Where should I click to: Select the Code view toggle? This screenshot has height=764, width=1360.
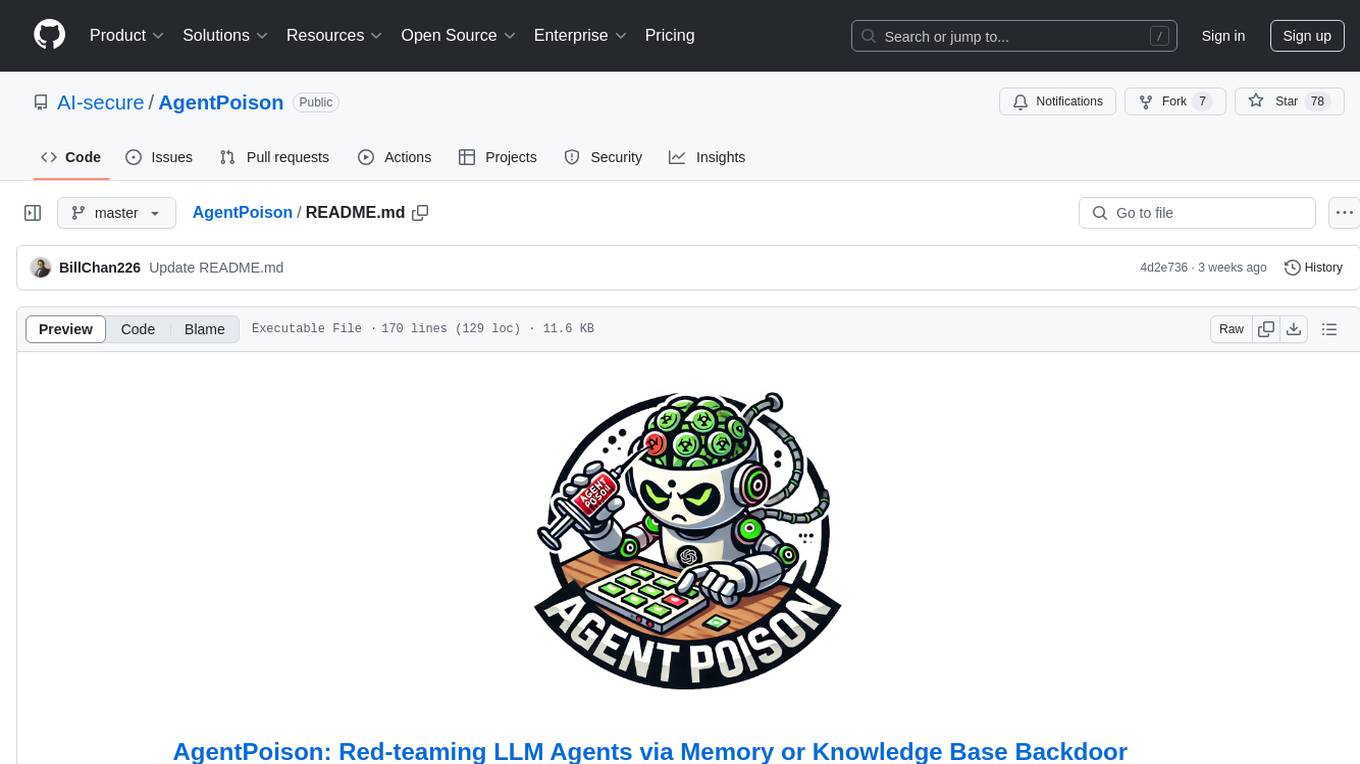pyautogui.click(x=138, y=329)
